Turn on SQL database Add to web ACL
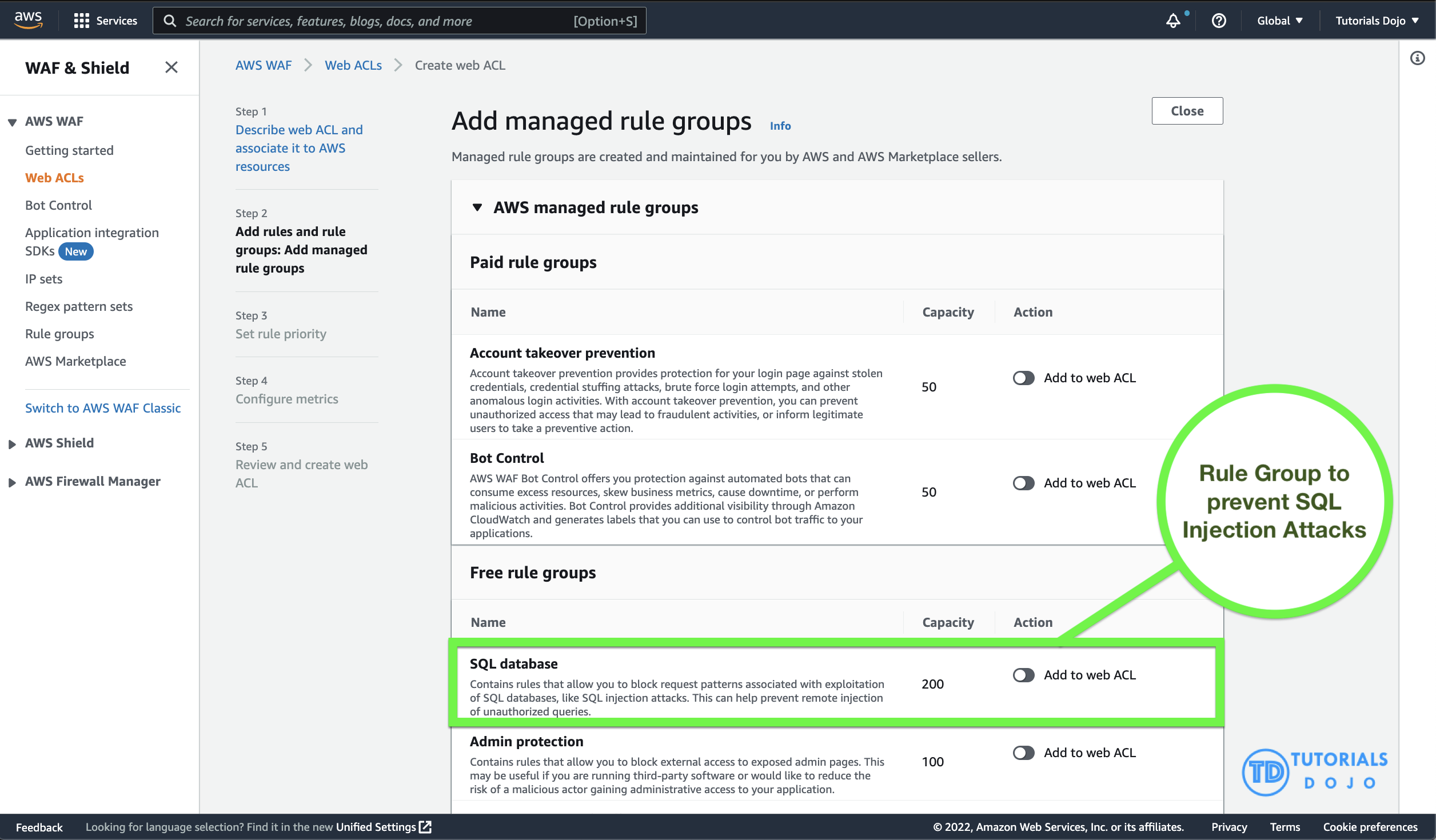The height and width of the screenshot is (840, 1436). coord(1023,675)
